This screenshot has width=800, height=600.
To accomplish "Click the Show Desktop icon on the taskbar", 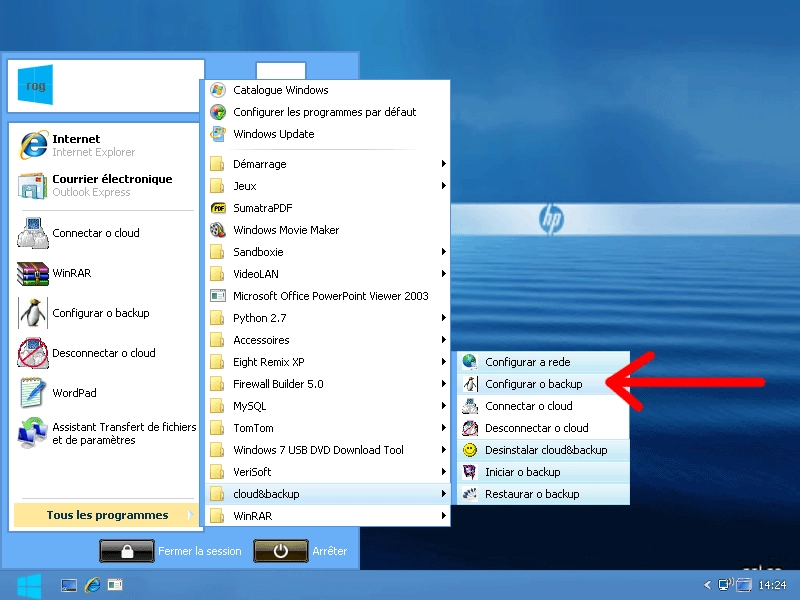I will pos(69,585).
